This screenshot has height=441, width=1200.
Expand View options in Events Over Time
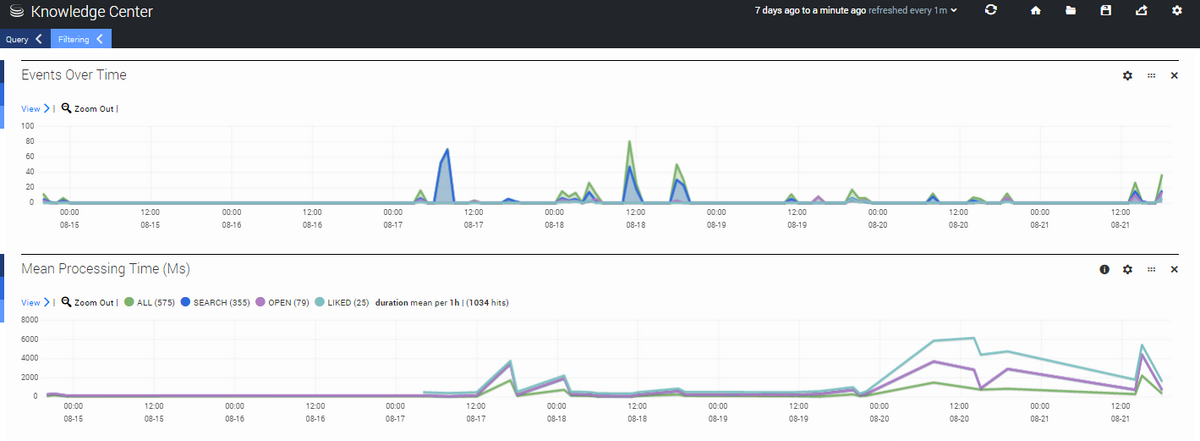coord(35,108)
